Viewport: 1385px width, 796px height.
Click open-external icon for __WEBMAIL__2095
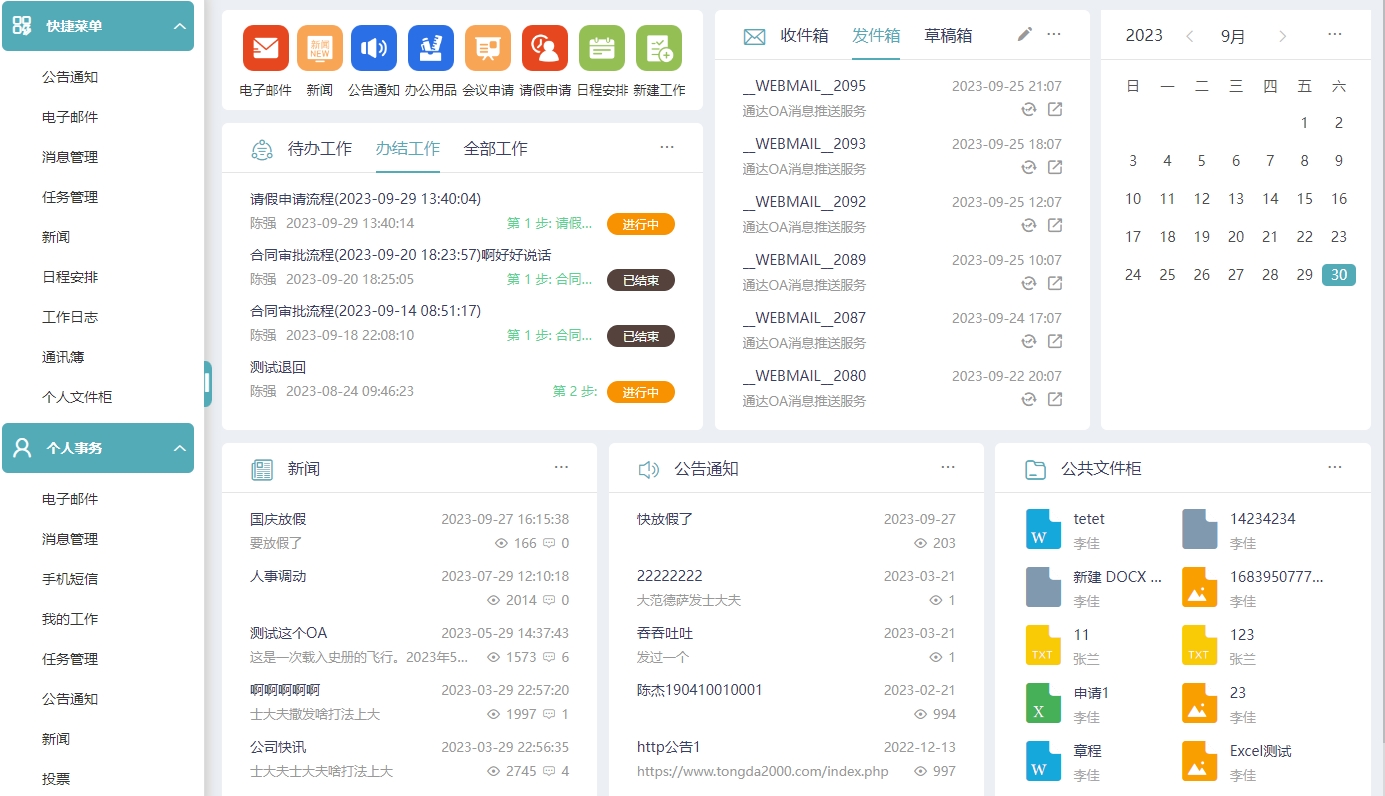tap(1055, 110)
